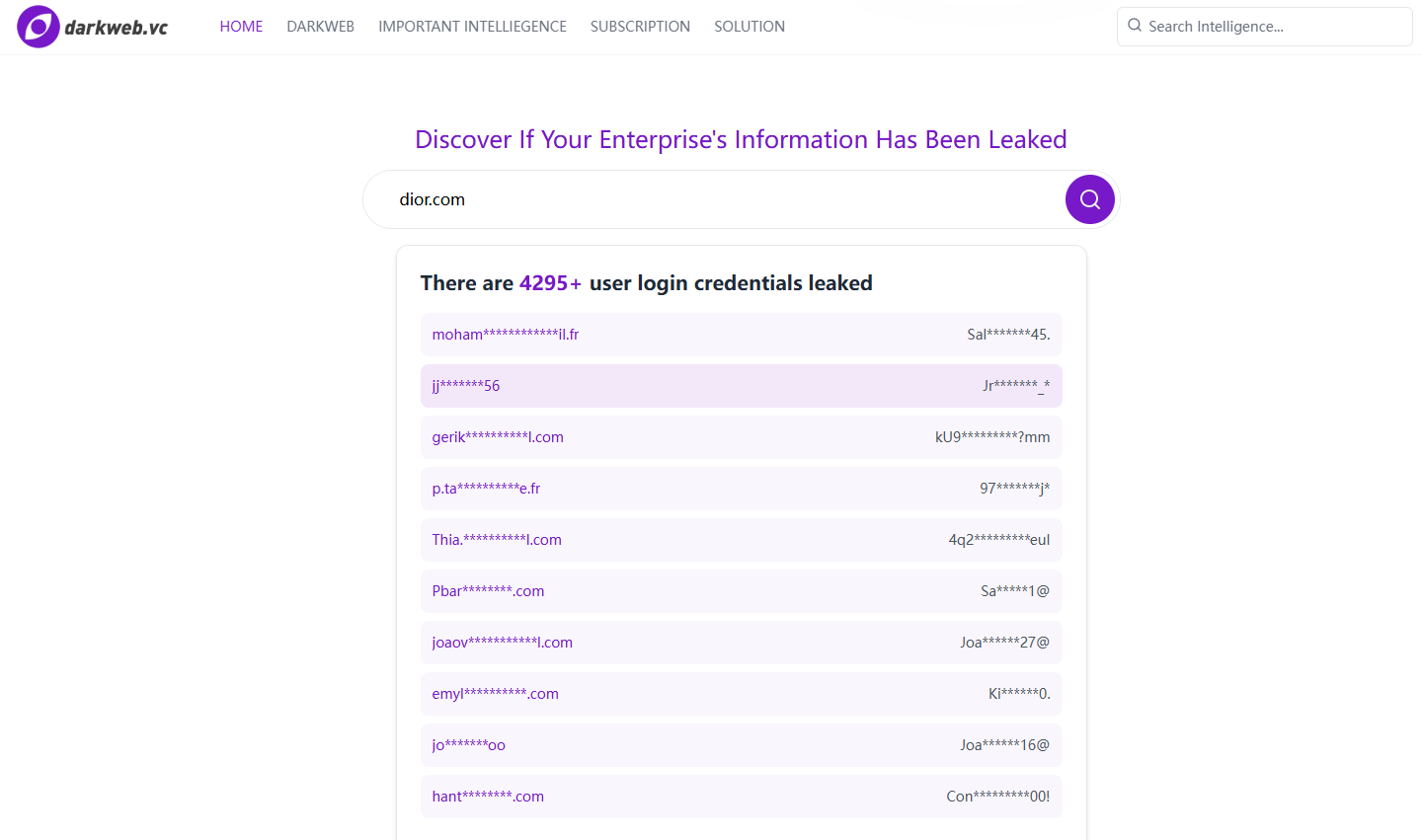Click the masked password Jr*******_*

click(1016, 386)
